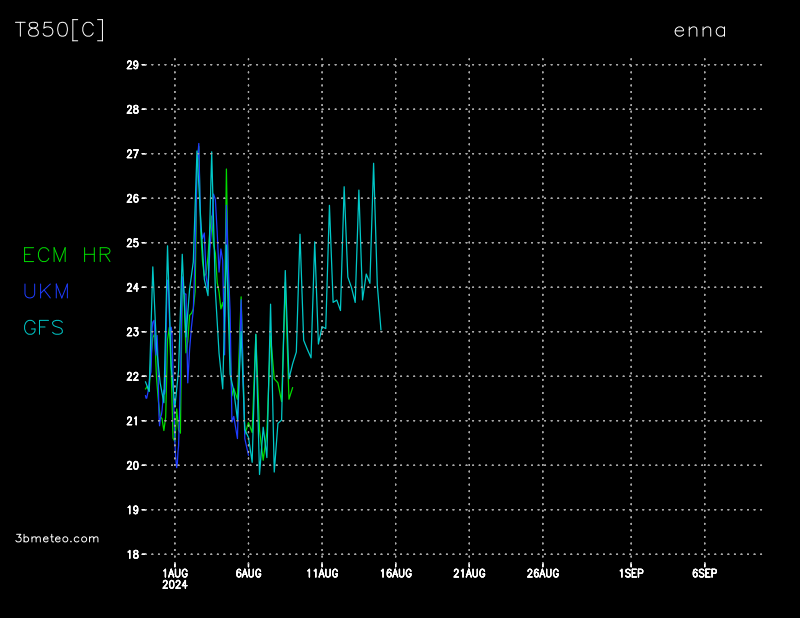Toggle the GFS legend entry
The height and width of the screenshot is (618, 800).
[x=43, y=327]
